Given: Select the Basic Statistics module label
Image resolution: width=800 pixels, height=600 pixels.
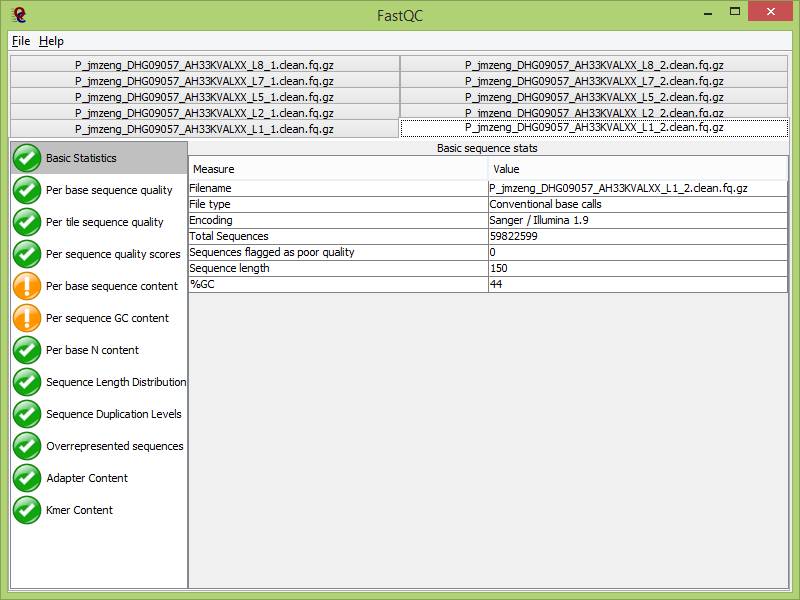Looking at the screenshot, I should coord(81,158).
